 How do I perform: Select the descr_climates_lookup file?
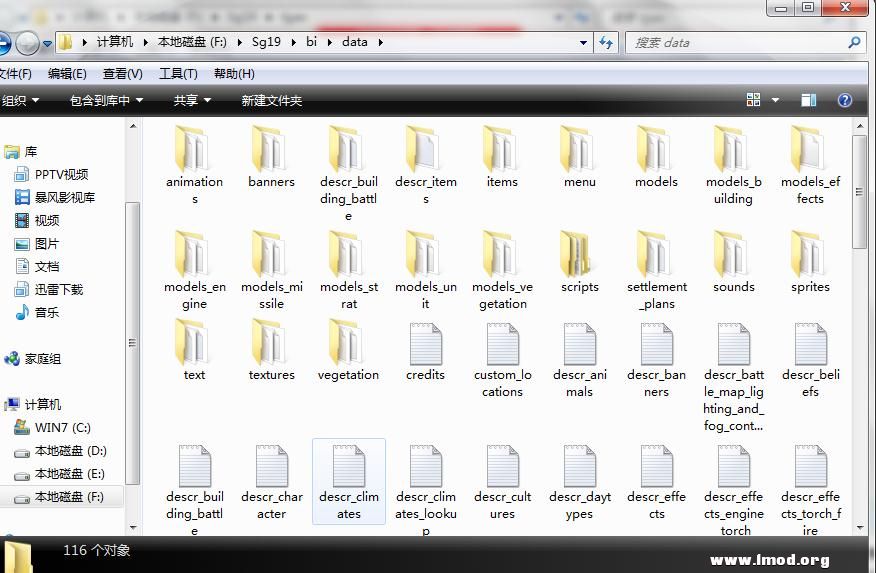425,489
